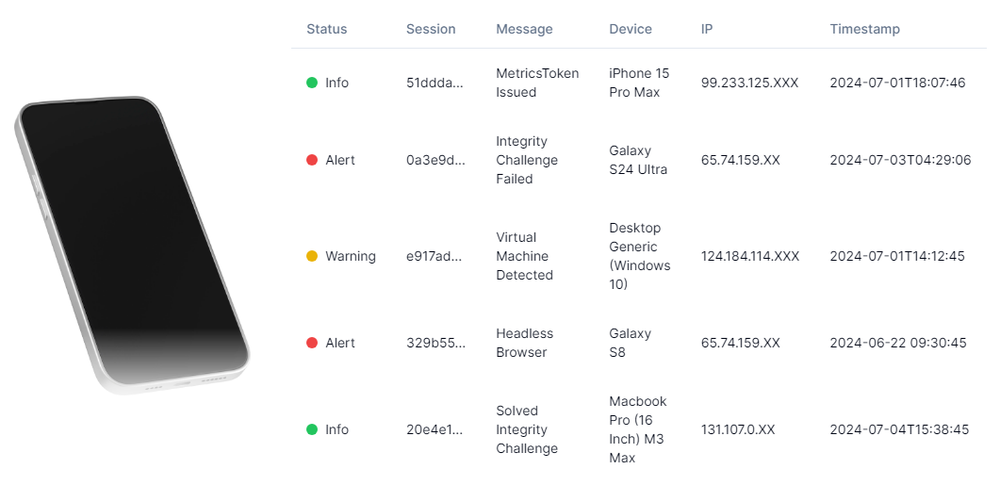The height and width of the screenshot is (479, 1000).
Task: Select the Virtual Machine Detected message
Action: click(524, 256)
